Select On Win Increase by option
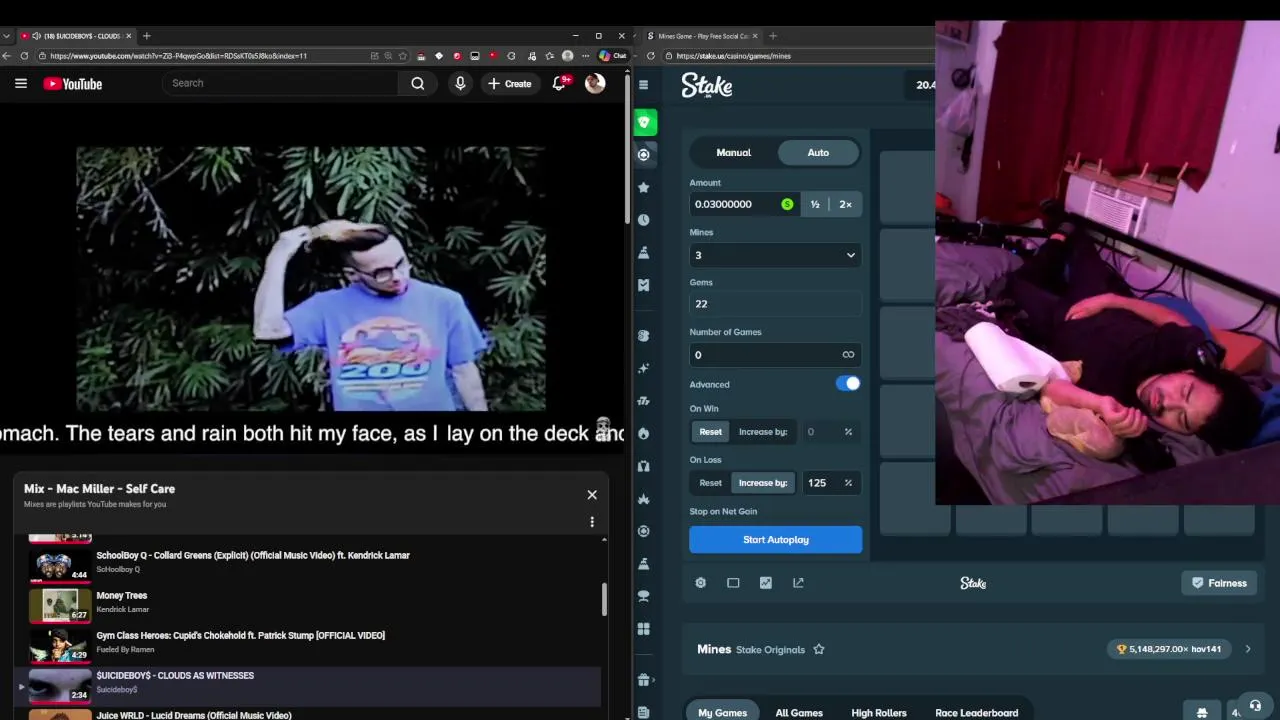Viewport: 1280px width, 720px height. (x=763, y=432)
